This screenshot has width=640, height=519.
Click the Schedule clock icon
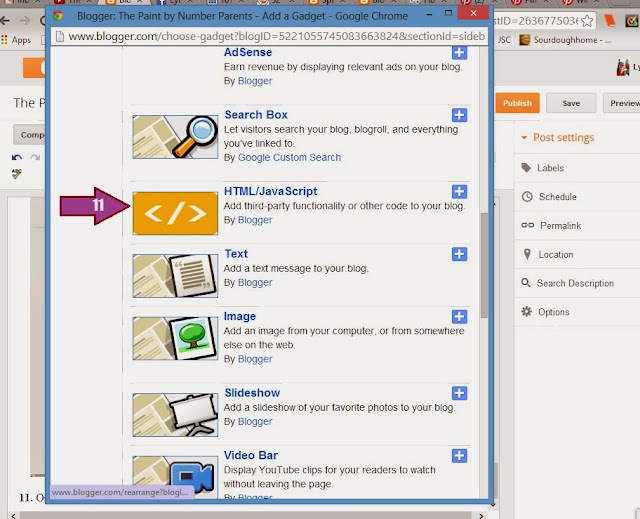tap(527, 197)
